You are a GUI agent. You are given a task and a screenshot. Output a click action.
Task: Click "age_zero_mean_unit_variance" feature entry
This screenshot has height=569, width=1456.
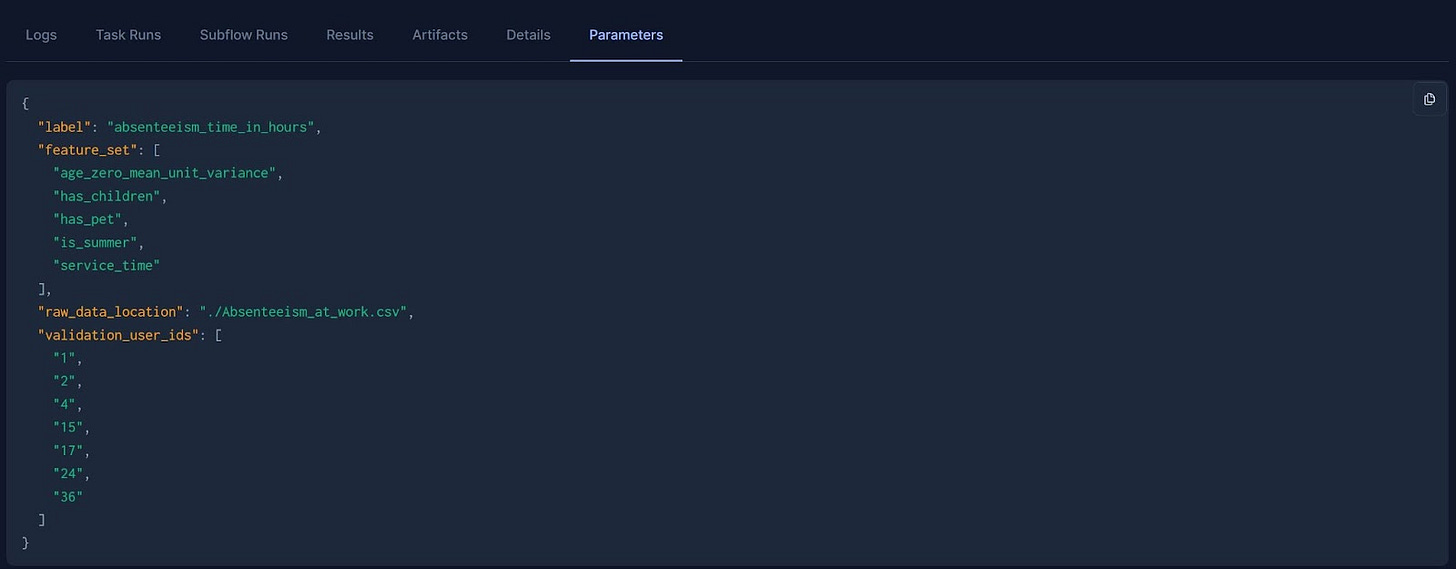click(x=165, y=173)
